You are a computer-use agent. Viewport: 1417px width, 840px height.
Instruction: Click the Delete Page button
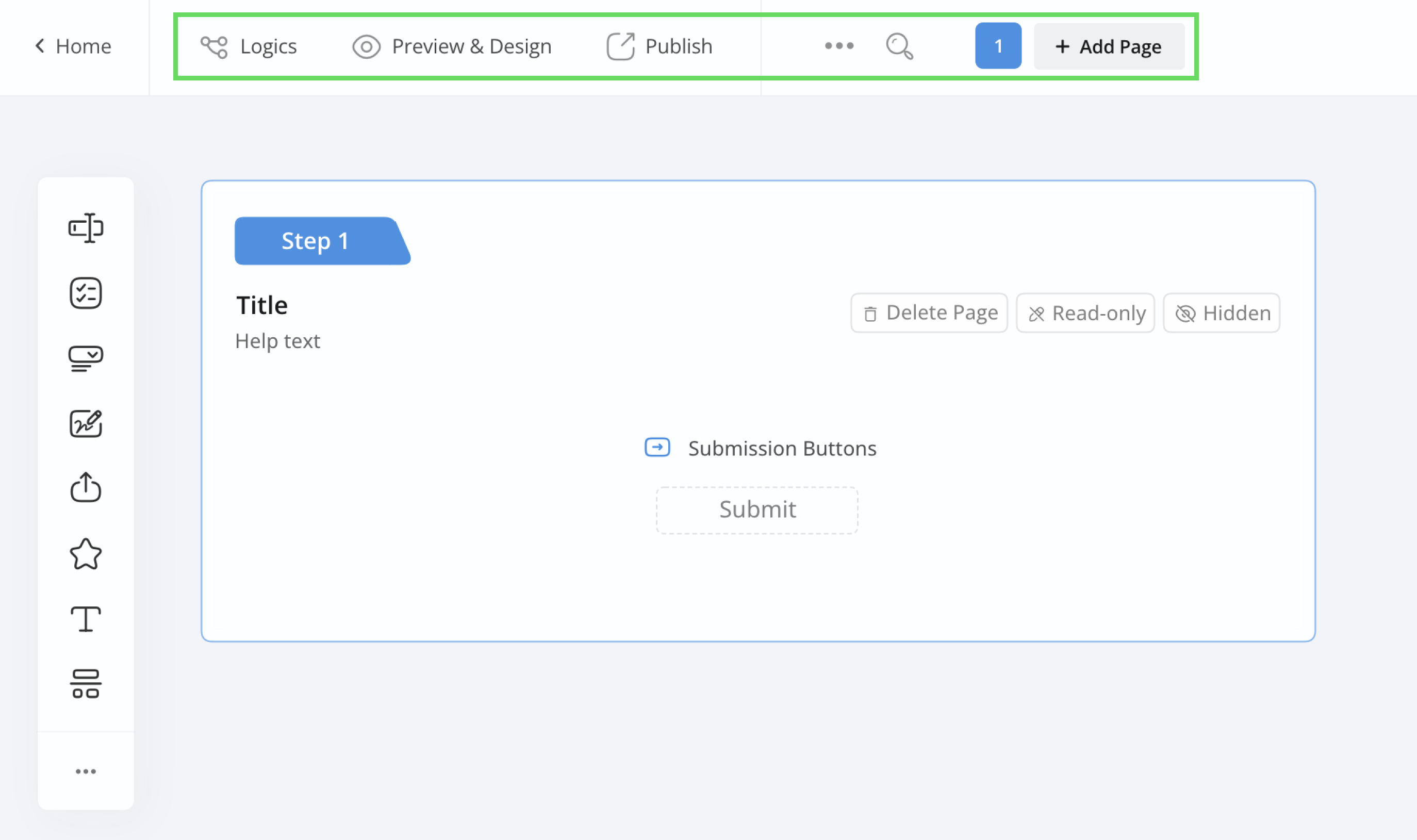(x=929, y=313)
